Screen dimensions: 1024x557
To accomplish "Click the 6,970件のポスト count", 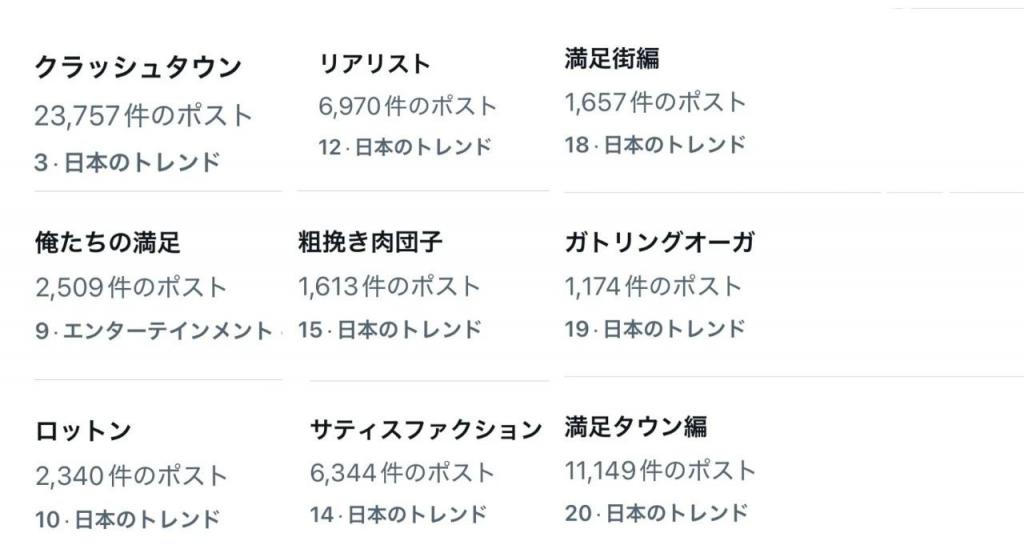I will pos(408,106).
